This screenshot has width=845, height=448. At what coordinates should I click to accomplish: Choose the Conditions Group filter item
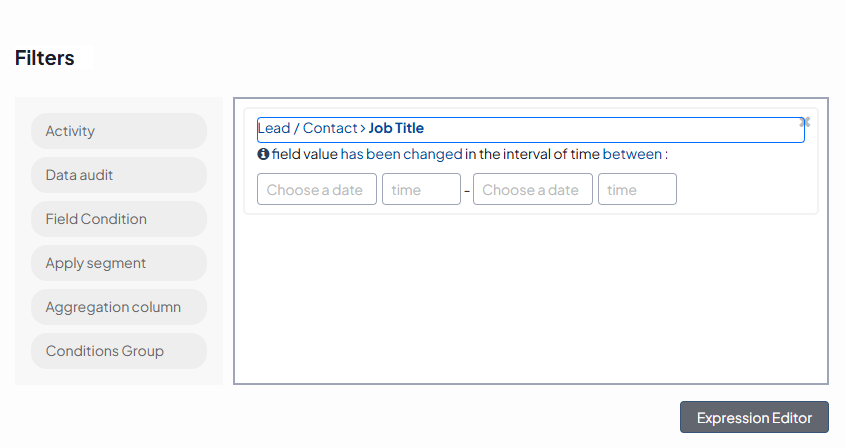pyautogui.click(x=119, y=351)
